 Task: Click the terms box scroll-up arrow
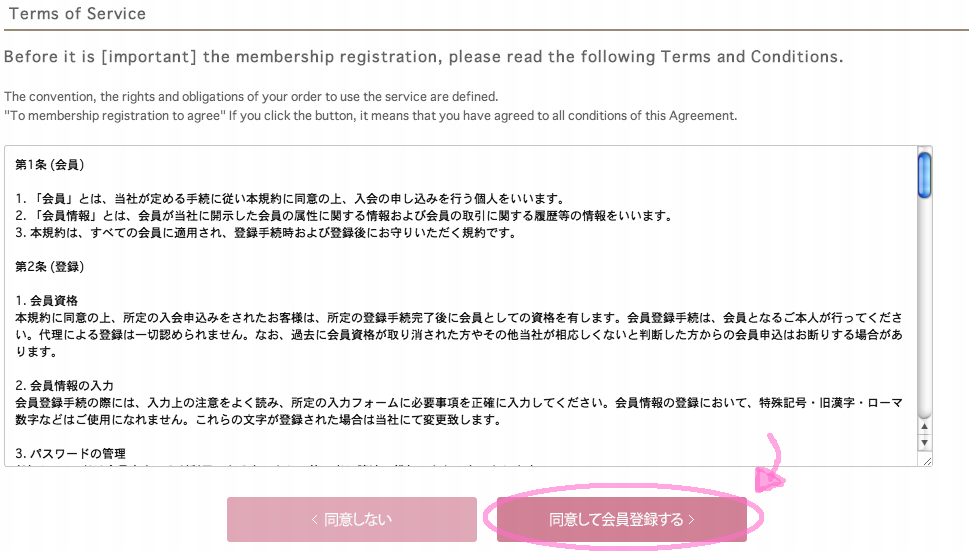(924, 427)
